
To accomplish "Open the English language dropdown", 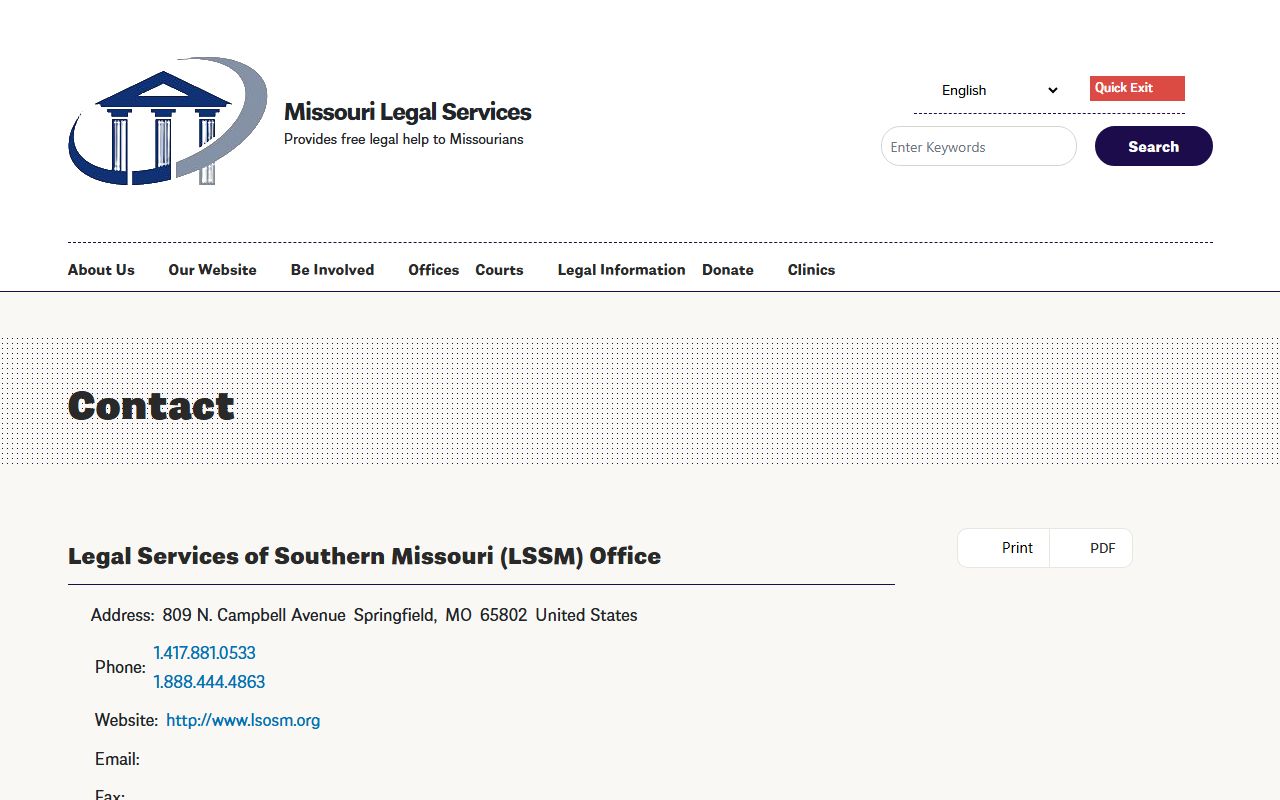I will [x=999, y=90].
